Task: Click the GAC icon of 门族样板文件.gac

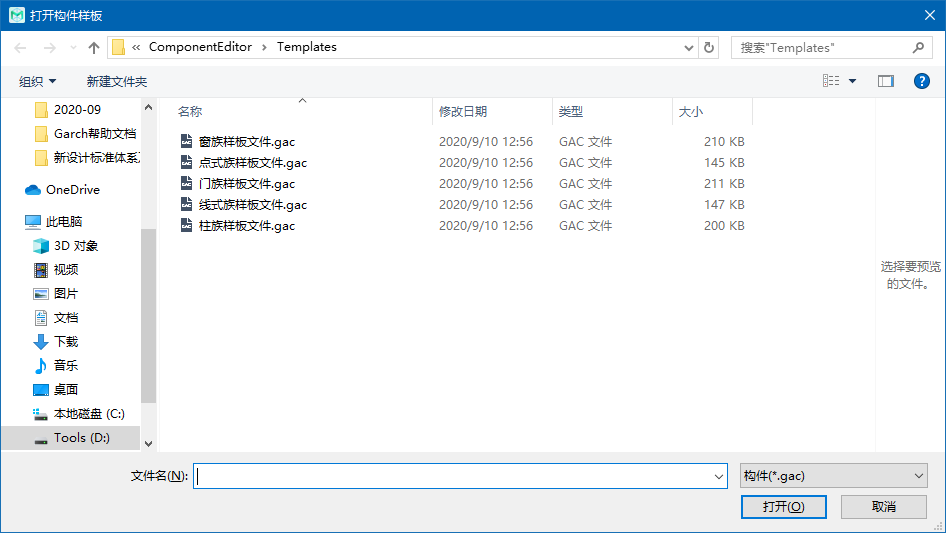Action: (x=186, y=183)
